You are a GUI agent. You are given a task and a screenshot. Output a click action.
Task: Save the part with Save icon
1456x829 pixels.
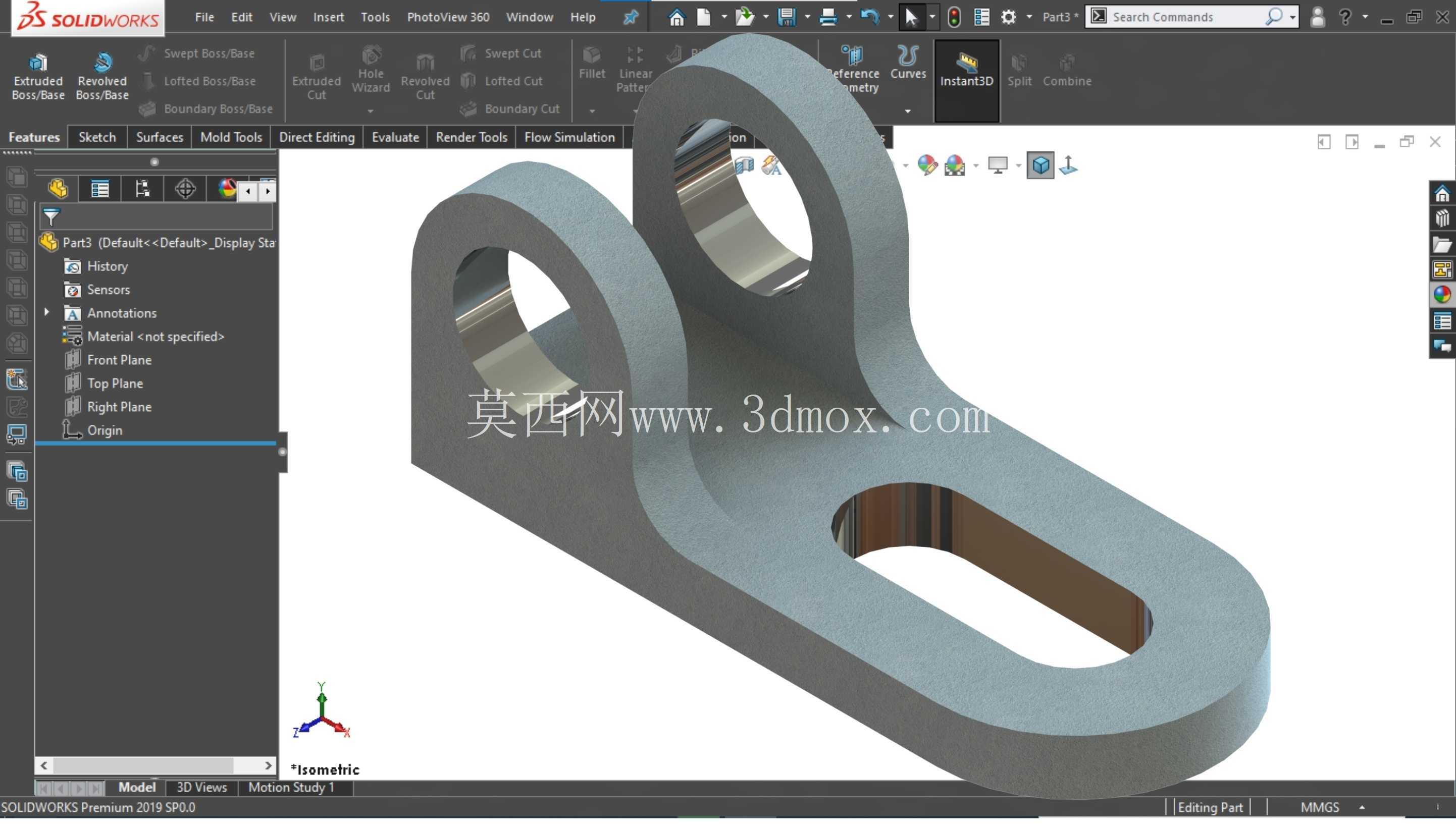click(786, 17)
